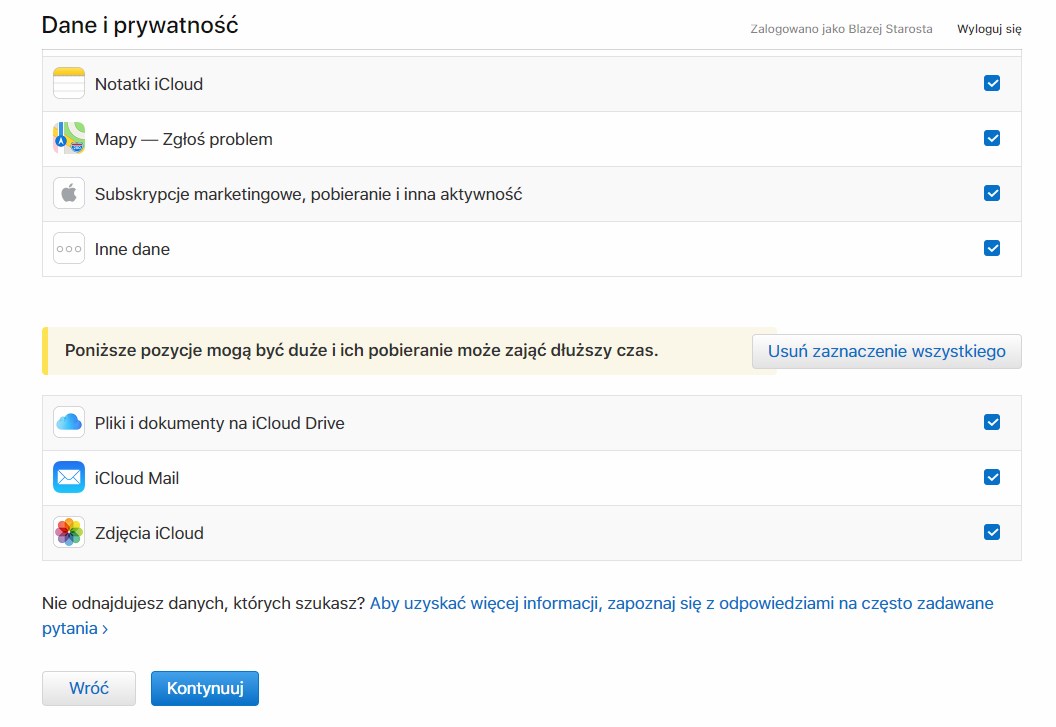Click the iCloud Drive cloud icon
Image resolution: width=1056 pixels, height=727 pixels.
pyautogui.click(x=69, y=422)
